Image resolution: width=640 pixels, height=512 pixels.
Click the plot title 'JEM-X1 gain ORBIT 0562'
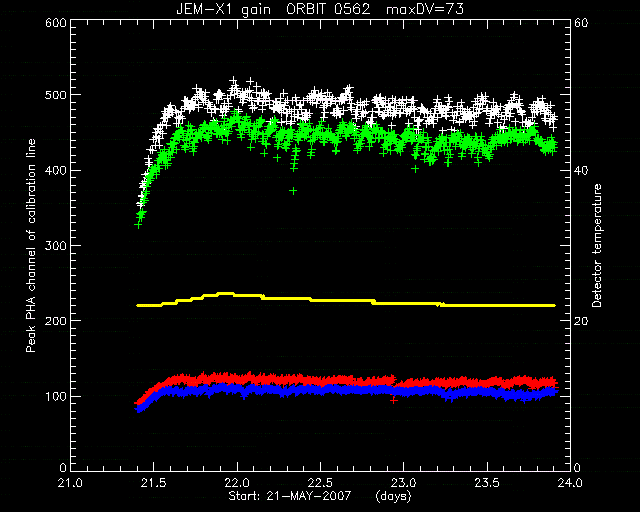tap(273, 9)
